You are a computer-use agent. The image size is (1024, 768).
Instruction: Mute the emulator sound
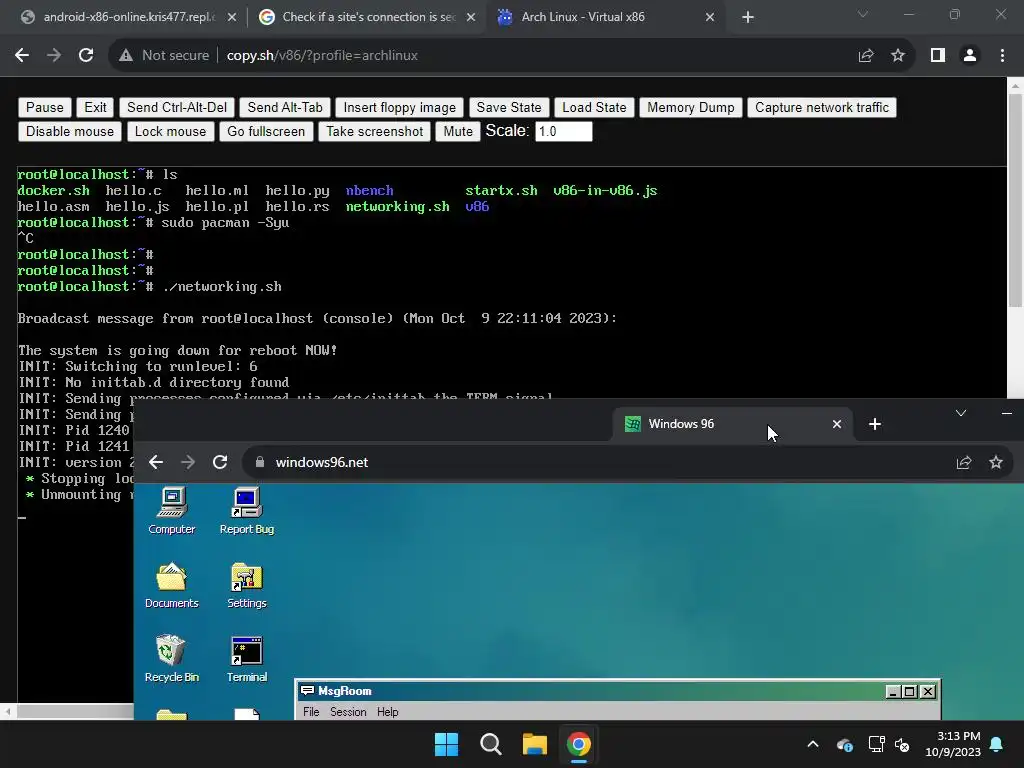458,131
